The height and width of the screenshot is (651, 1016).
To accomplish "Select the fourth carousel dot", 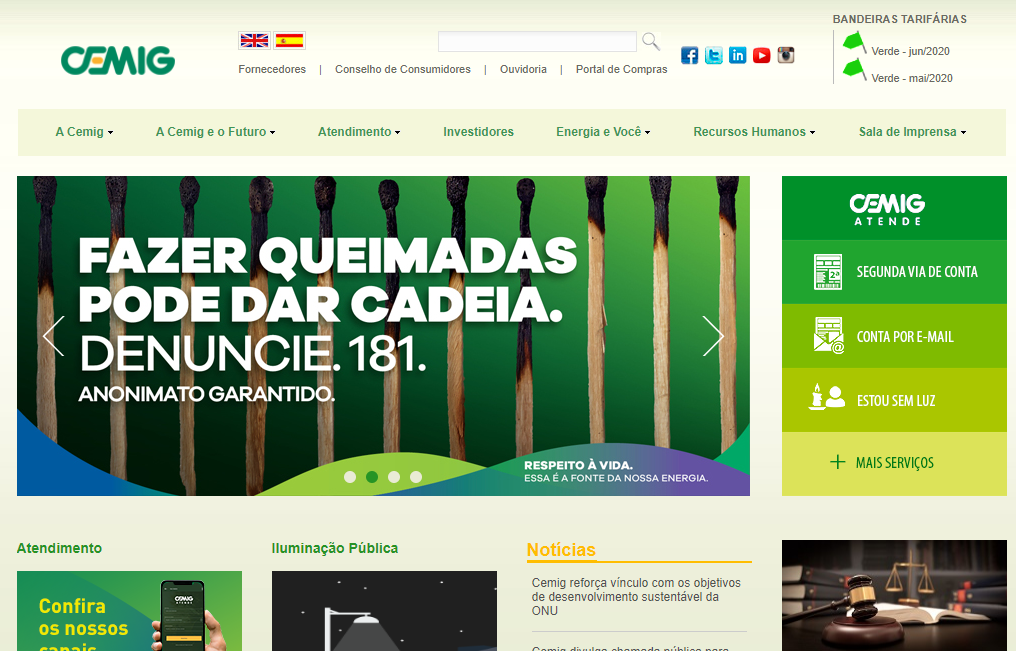I will (416, 477).
